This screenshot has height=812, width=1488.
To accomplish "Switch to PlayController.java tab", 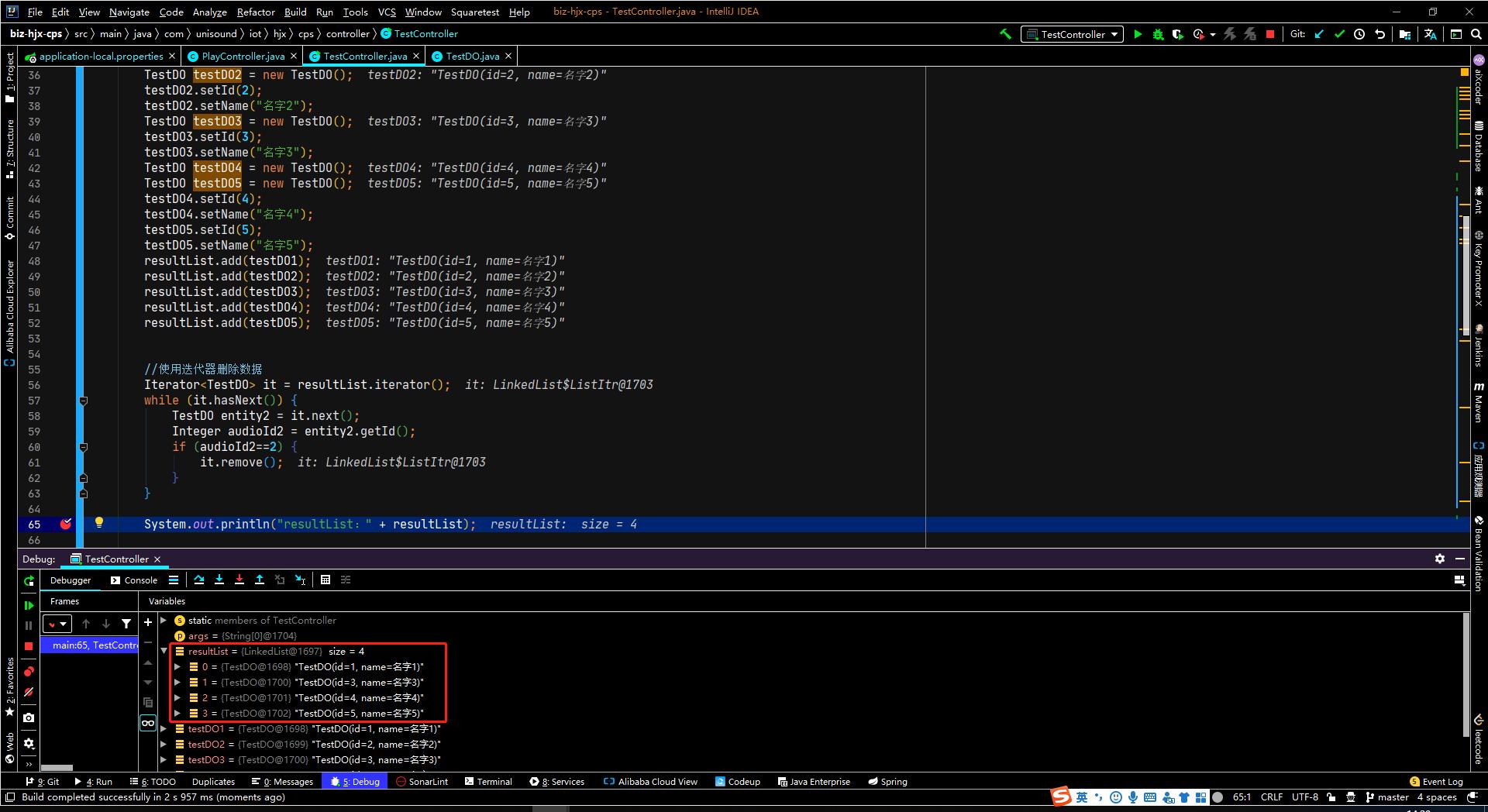I will pos(243,56).
